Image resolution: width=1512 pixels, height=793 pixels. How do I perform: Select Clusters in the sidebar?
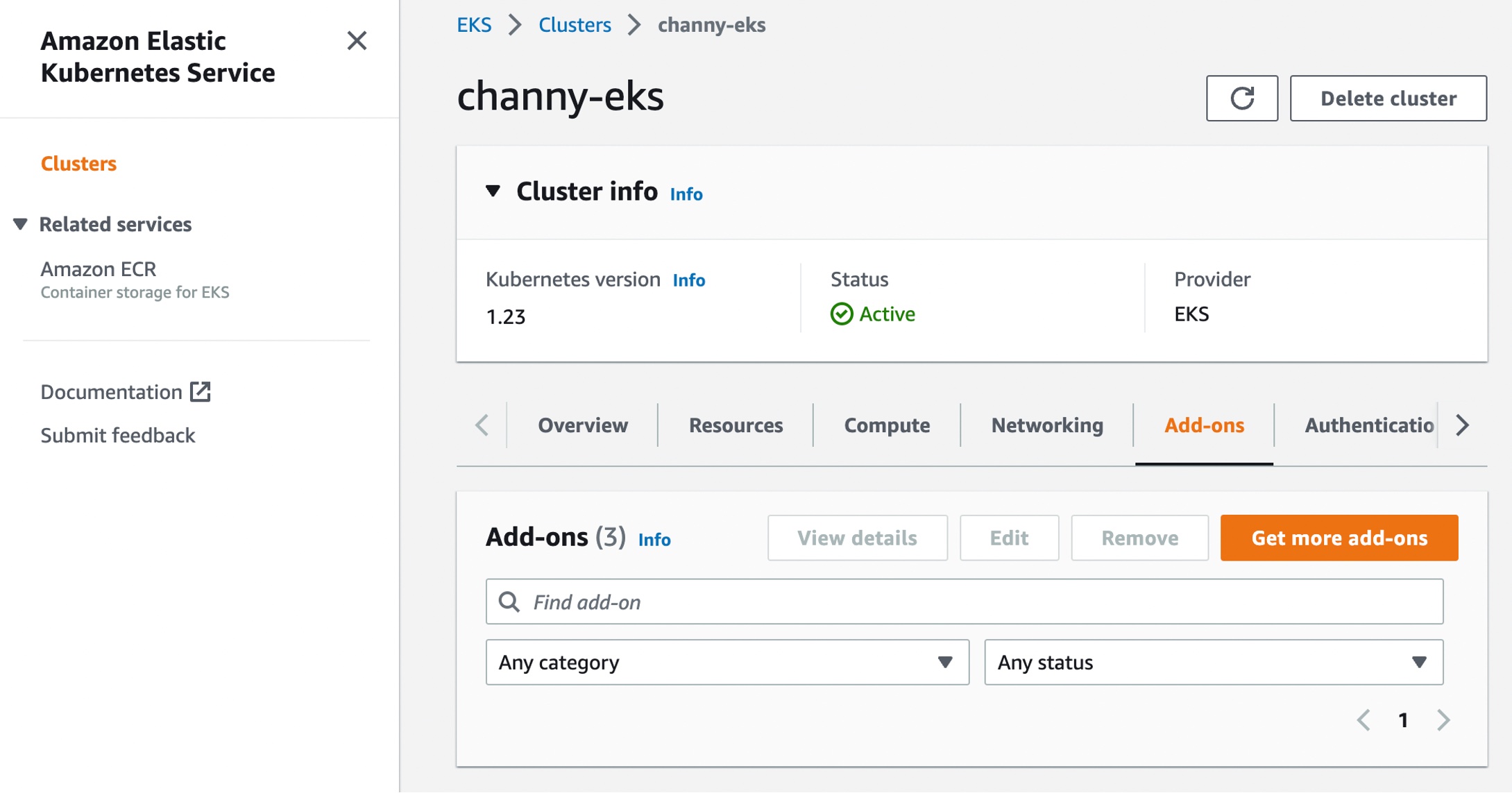point(78,164)
